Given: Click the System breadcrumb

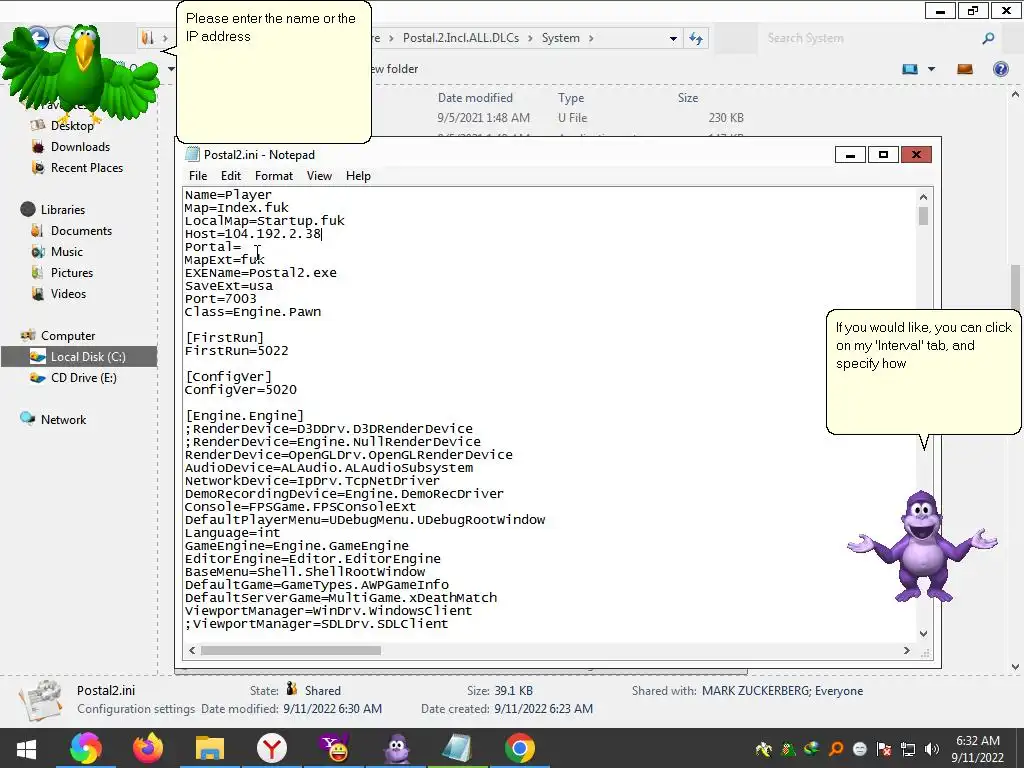Looking at the screenshot, I should coord(560,39).
